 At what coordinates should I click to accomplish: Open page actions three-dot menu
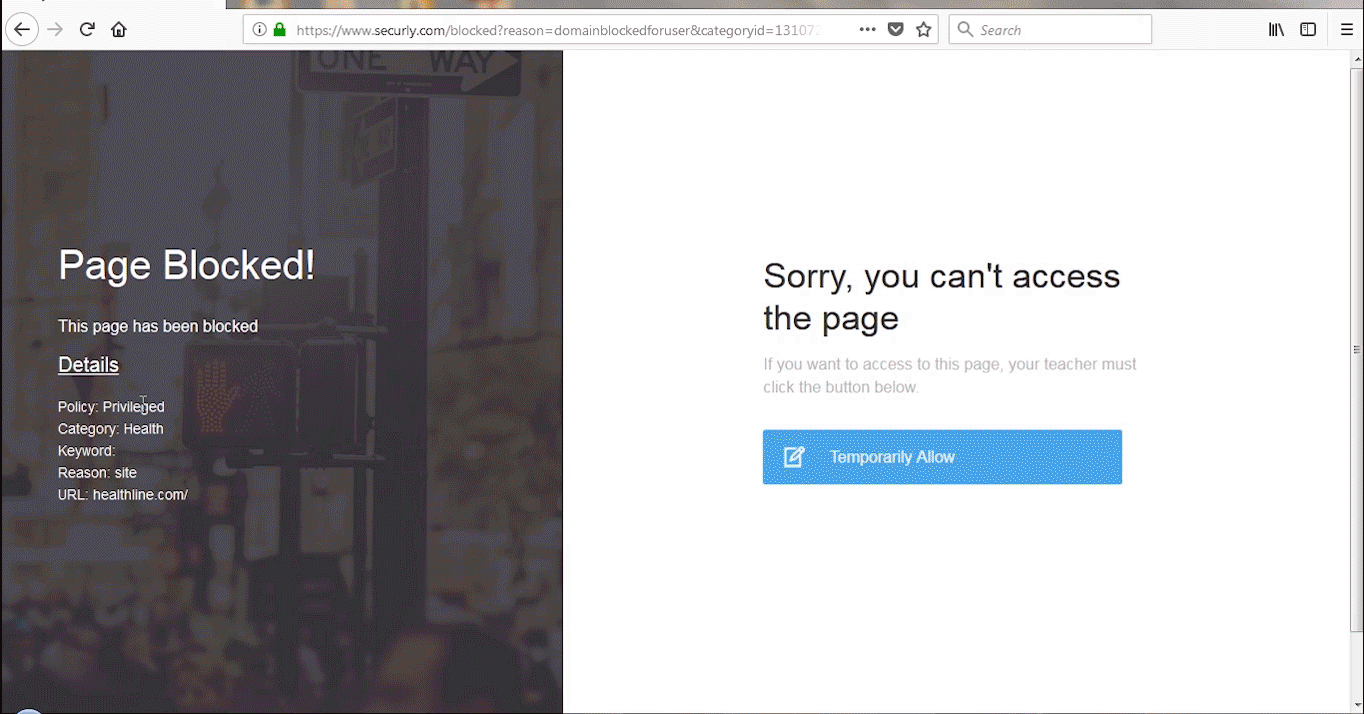(x=868, y=30)
